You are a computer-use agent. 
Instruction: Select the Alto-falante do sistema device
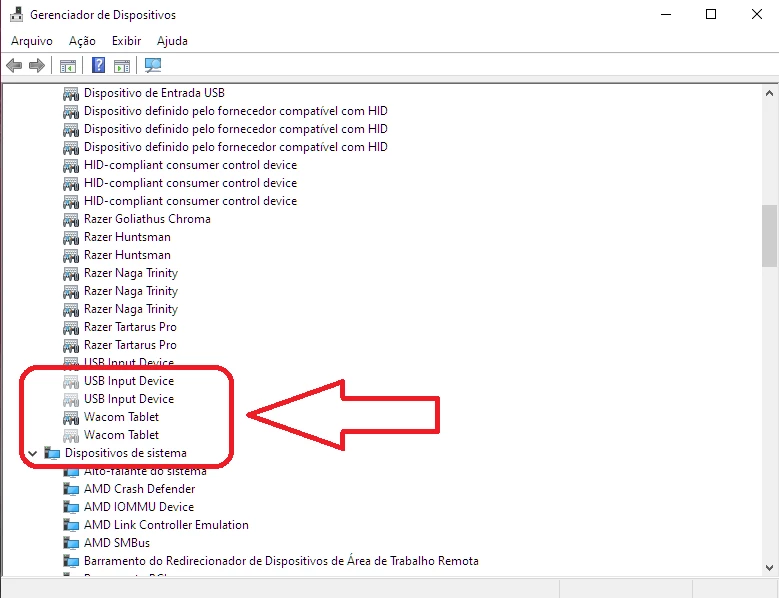(x=145, y=471)
